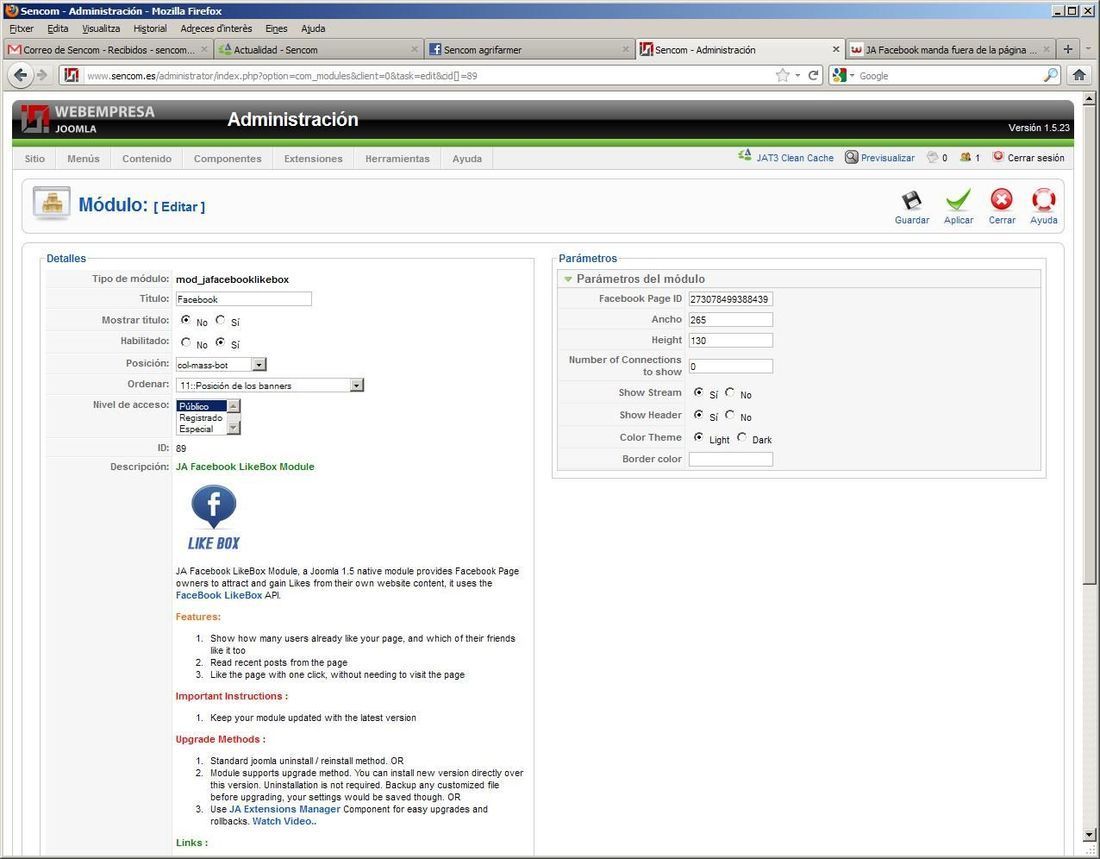
Task: Click the JAT3 Clean Cache link
Action: pyautogui.click(x=795, y=158)
